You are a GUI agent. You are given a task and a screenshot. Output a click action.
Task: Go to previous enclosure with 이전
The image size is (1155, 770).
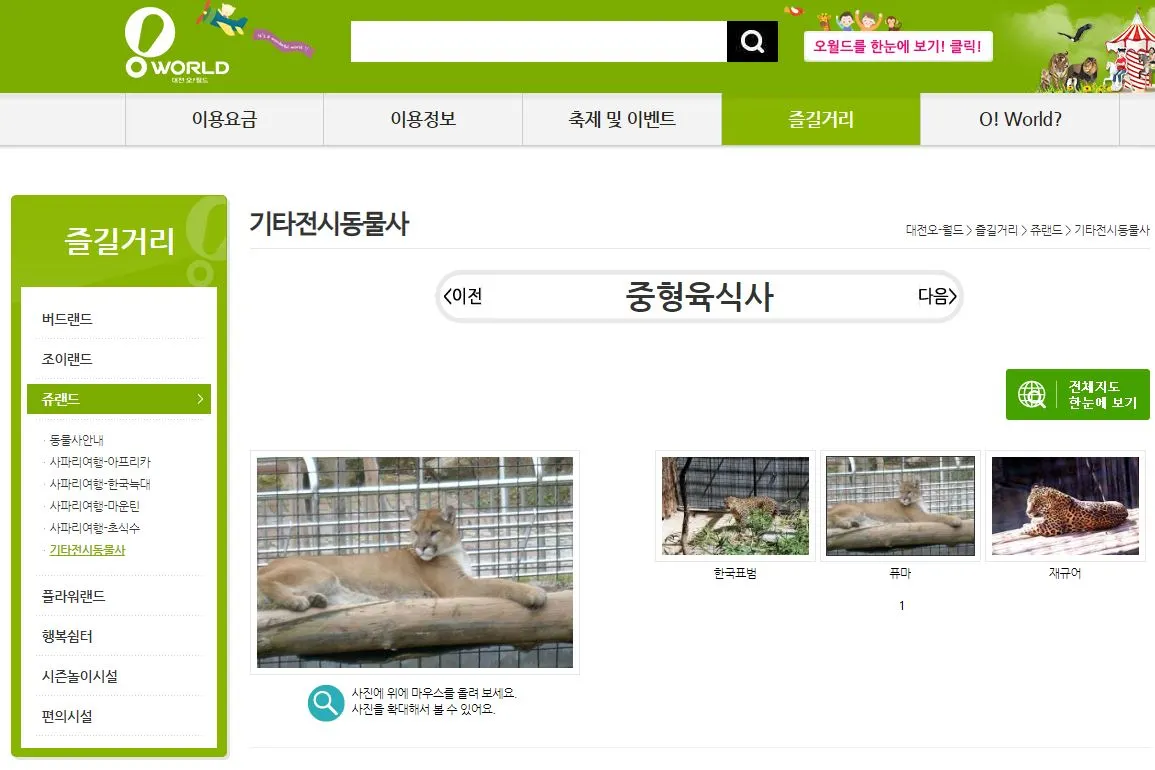(x=463, y=296)
